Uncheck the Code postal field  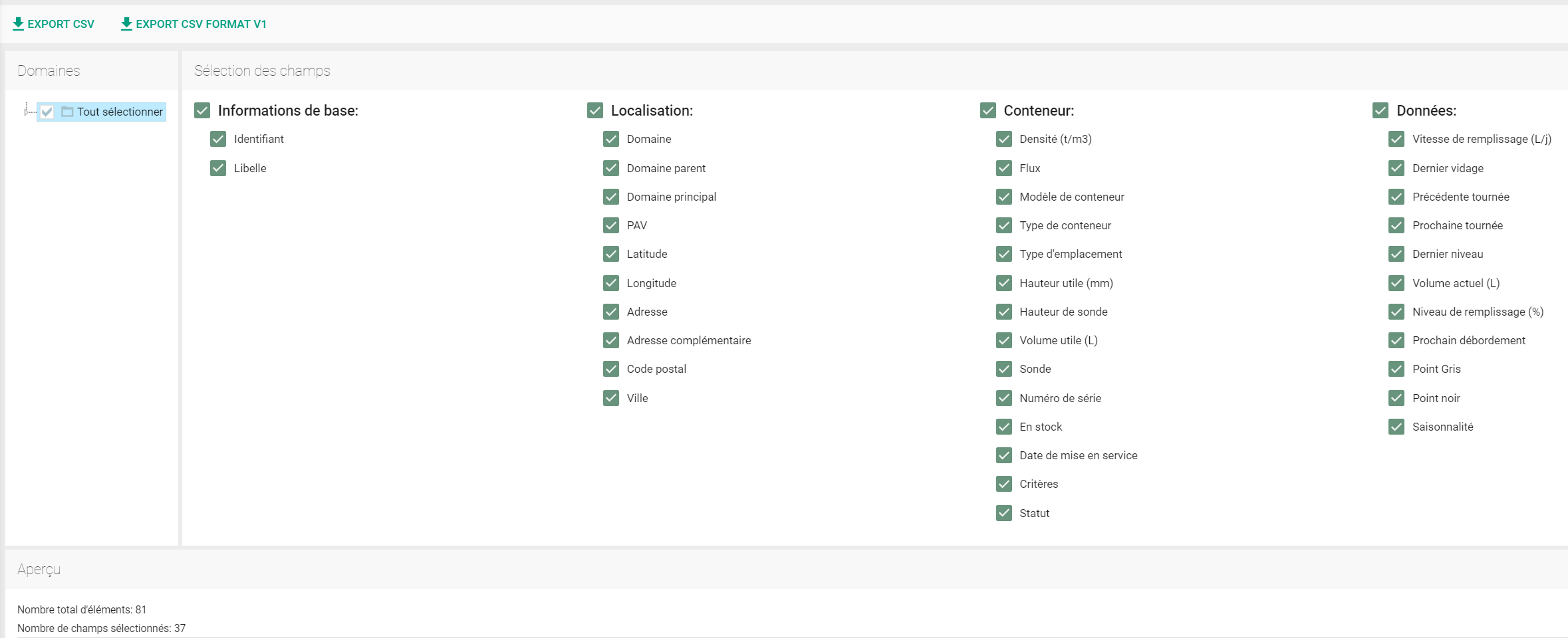point(611,369)
